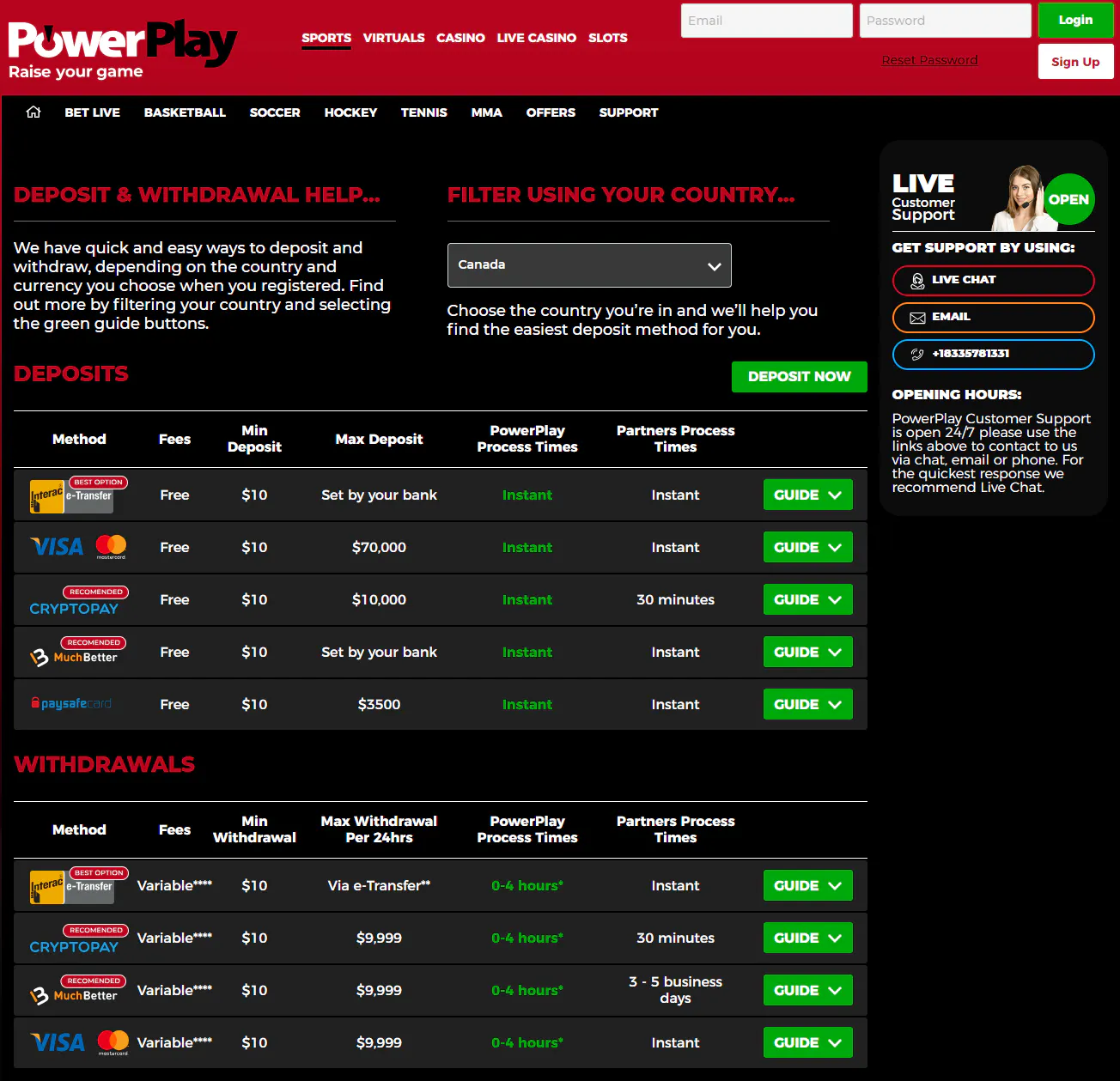The height and width of the screenshot is (1081, 1120).
Task: Click the $3500 max deposit value
Action: [379, 704]
